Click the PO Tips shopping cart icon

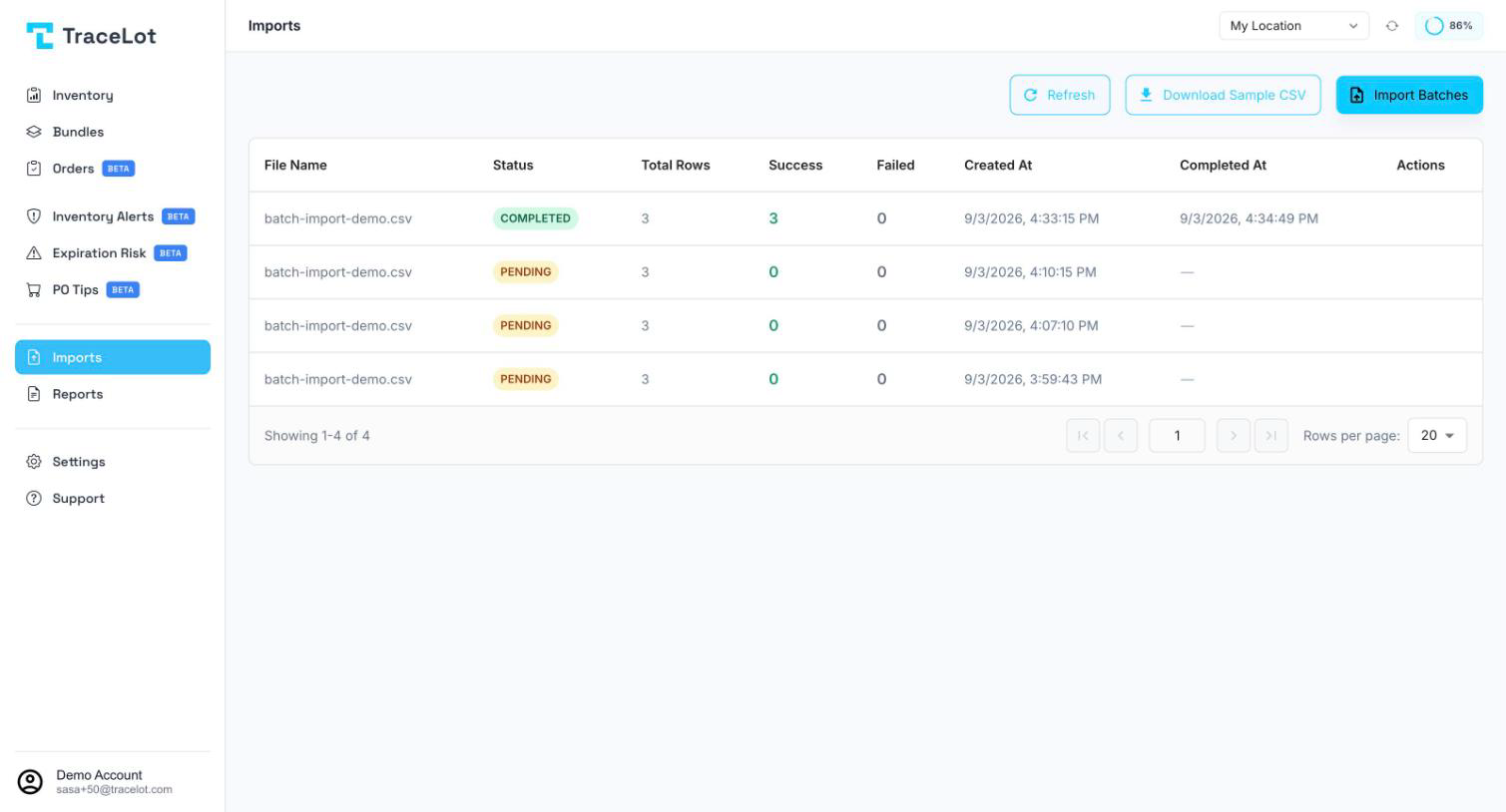pyautogui.click(x=34, y=290)
